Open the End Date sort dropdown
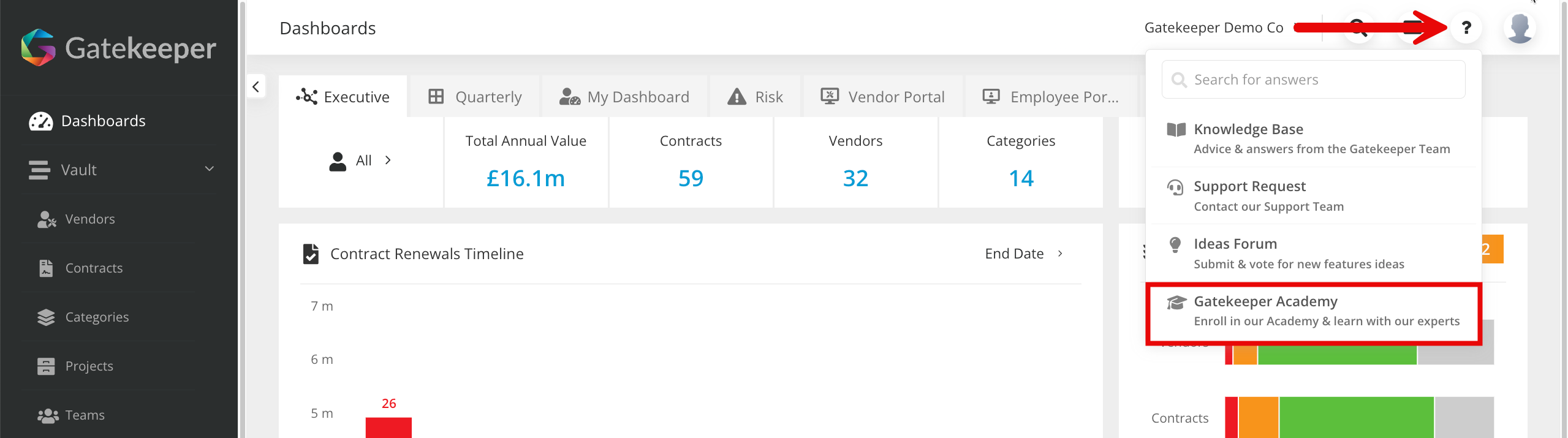The height and width of the screenshot is (438, 1568). pos(1023,254)
